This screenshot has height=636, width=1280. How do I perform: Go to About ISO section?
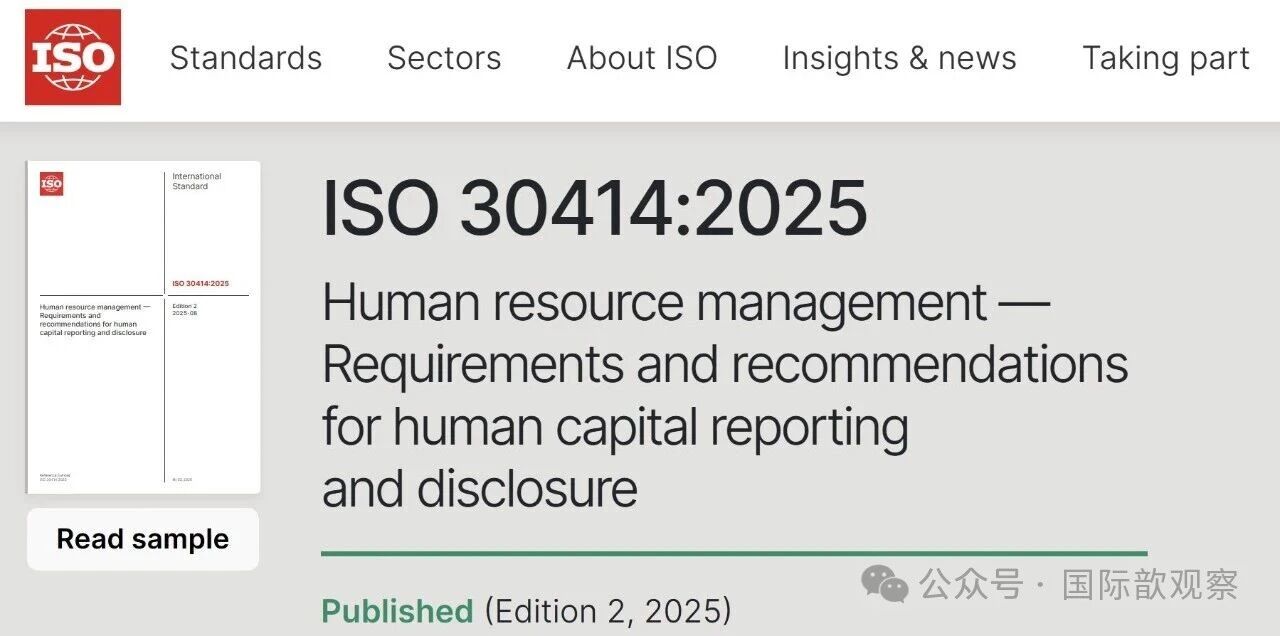(642, 58)
